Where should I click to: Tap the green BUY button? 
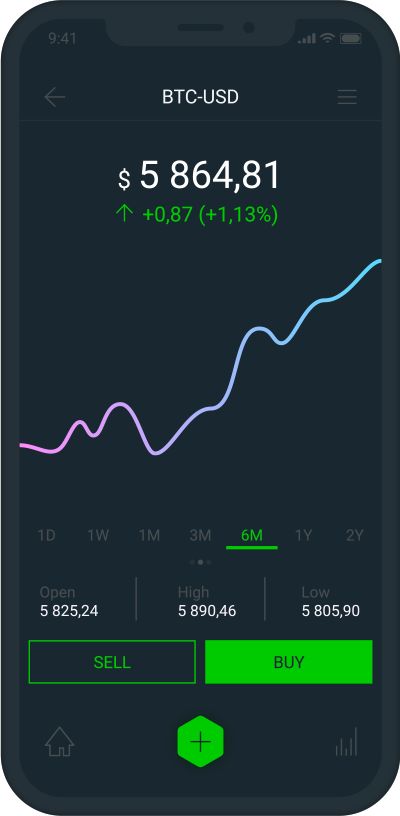tap(289, 662)
